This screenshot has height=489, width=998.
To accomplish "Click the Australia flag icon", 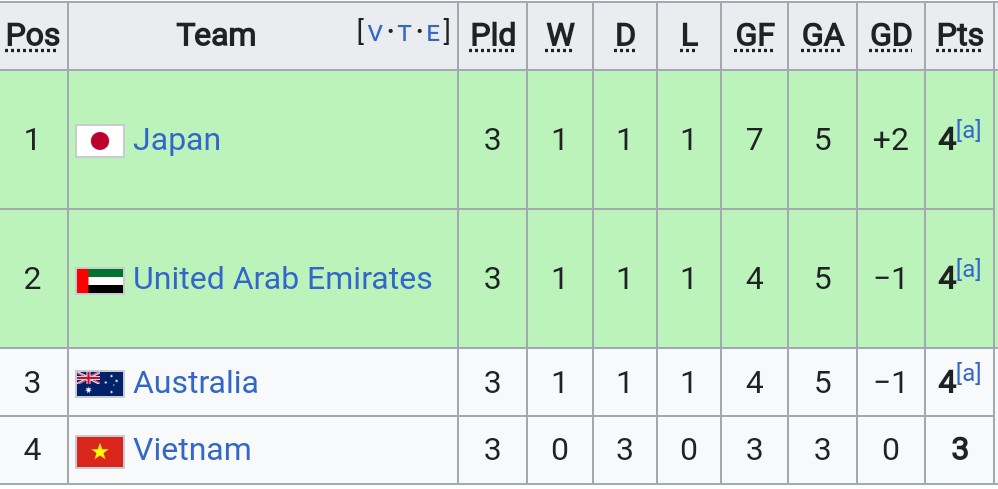I will 100,384.
